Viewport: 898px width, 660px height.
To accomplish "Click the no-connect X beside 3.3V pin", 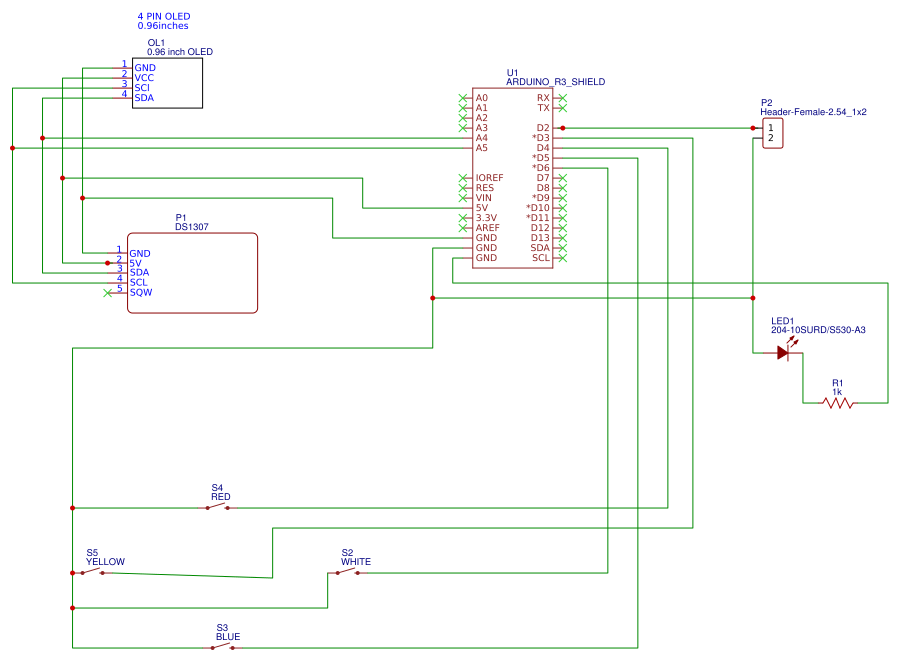I will coord(463,218).
